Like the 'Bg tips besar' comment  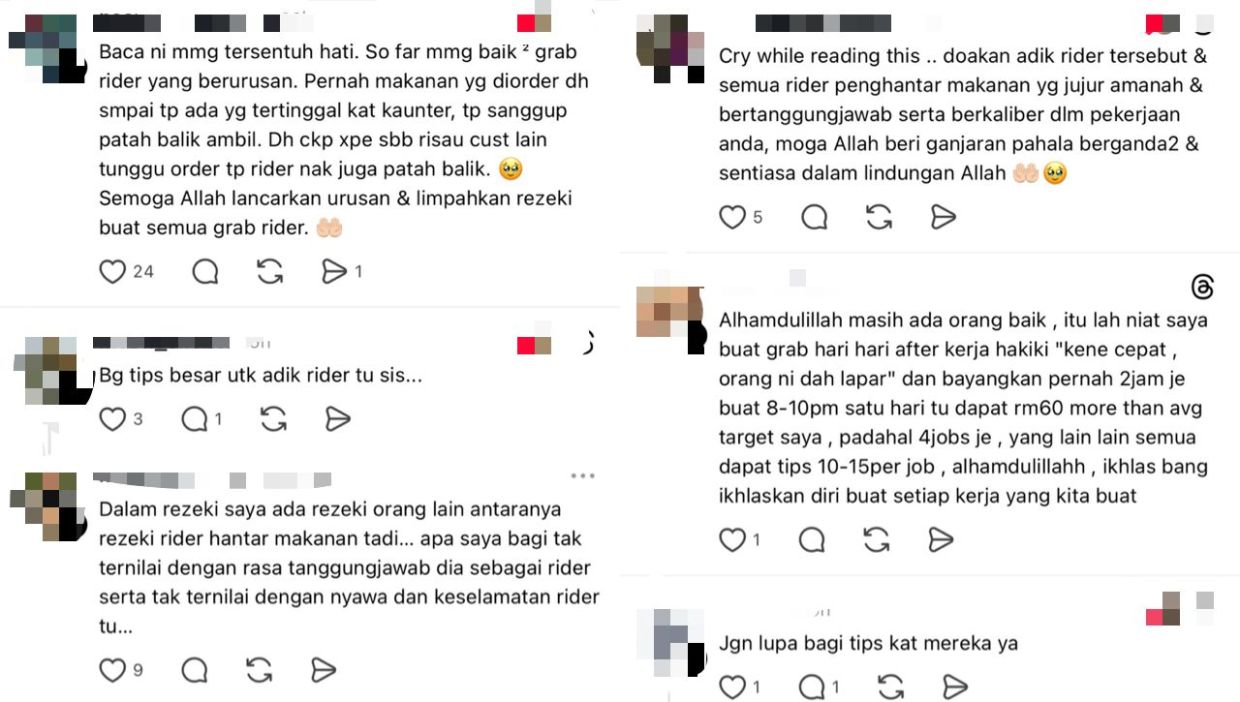pyautogui.click(x=112, y=419)
